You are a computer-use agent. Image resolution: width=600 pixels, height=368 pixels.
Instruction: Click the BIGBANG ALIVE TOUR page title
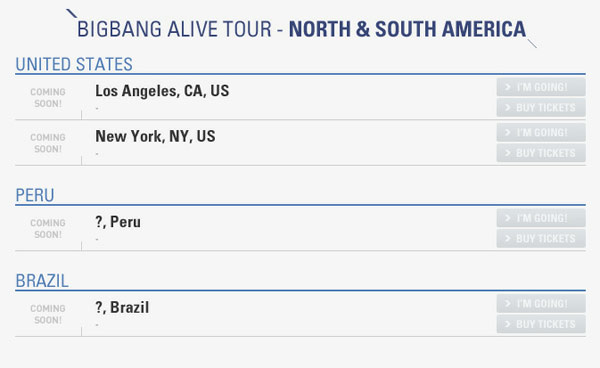(302, 29)
